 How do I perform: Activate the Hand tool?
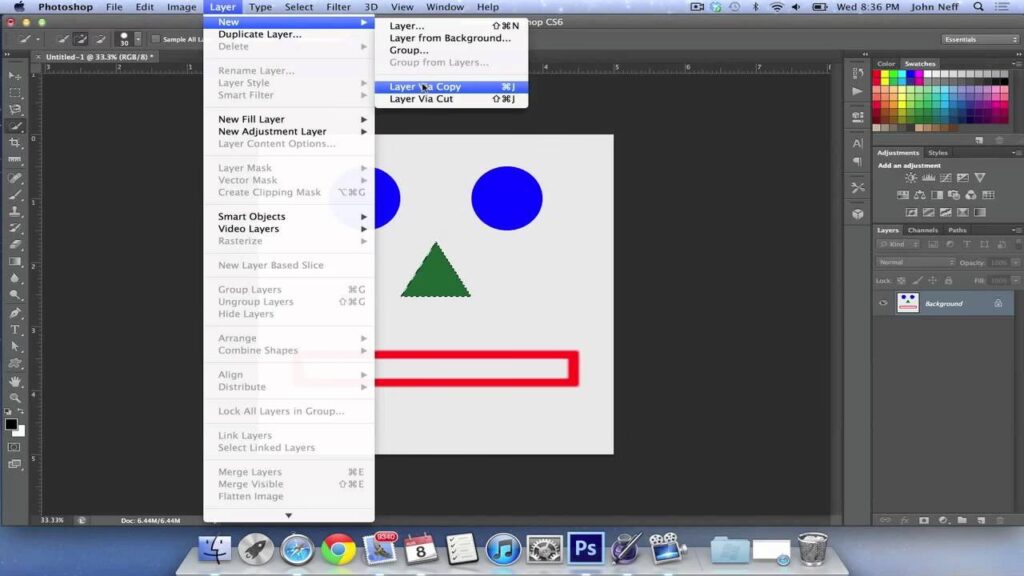(15, 381)
